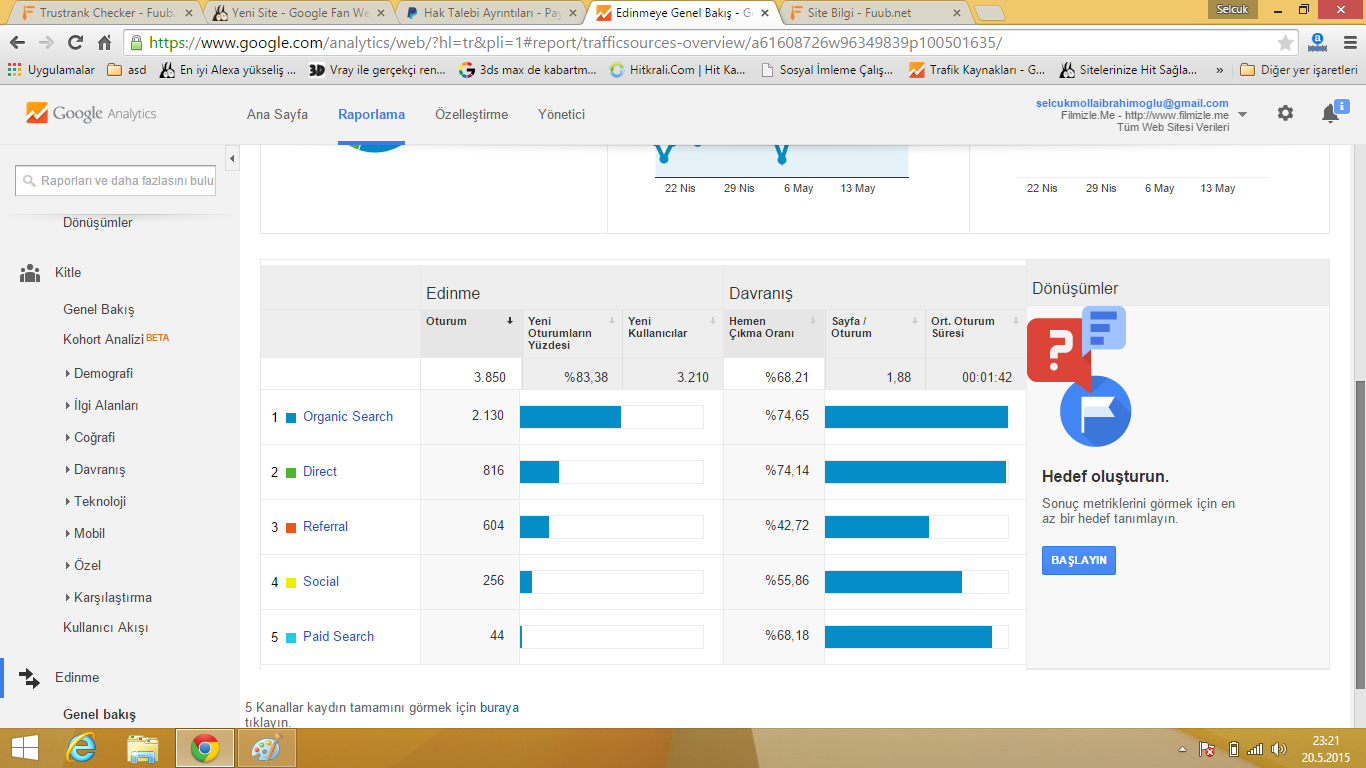Viewport: 1366px width, 768px height.
Task: Open the account selector dropdown arrow
Action: [x=1242, y=115]
